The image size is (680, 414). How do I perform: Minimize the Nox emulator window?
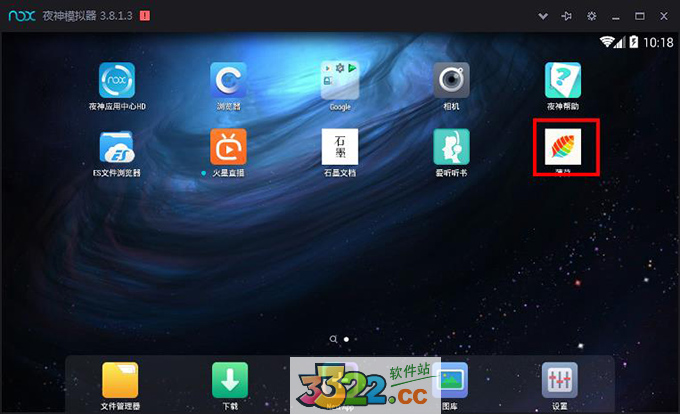[615, 17]
